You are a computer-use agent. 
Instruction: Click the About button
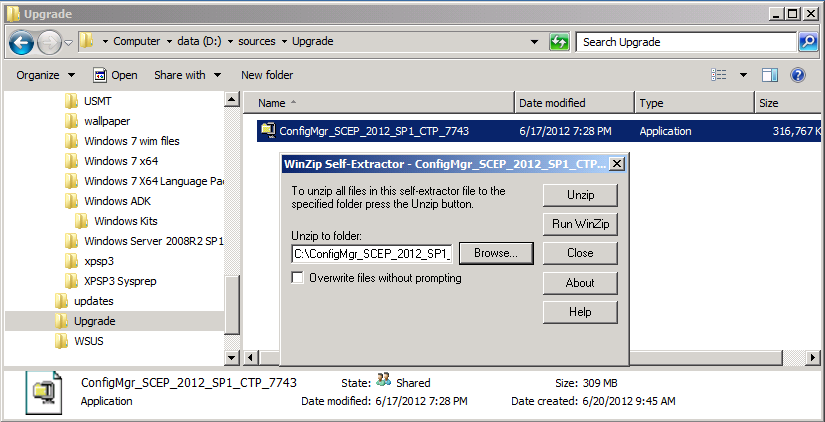tap(580, 283)
